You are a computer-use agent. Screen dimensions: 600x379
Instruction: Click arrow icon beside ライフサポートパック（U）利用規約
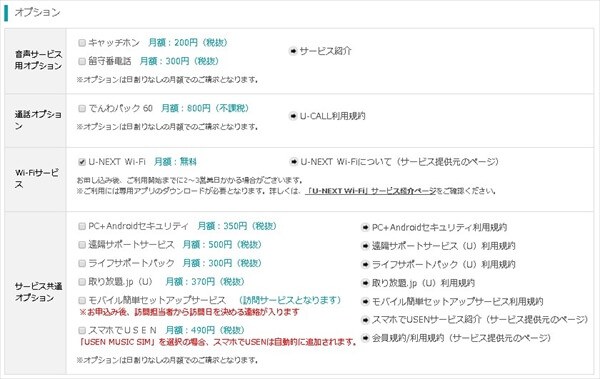(365, 265)
